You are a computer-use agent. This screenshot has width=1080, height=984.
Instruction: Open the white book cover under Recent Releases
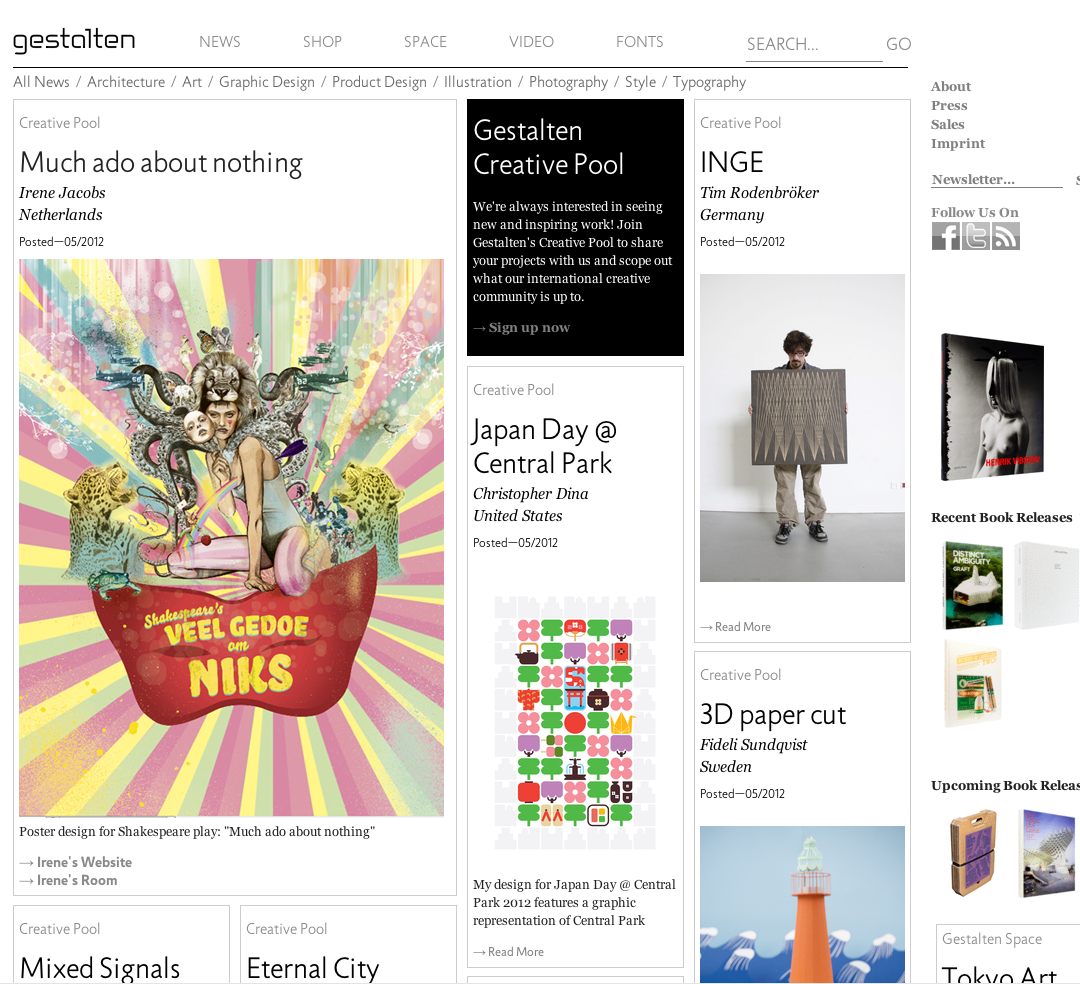[1046, 585]
